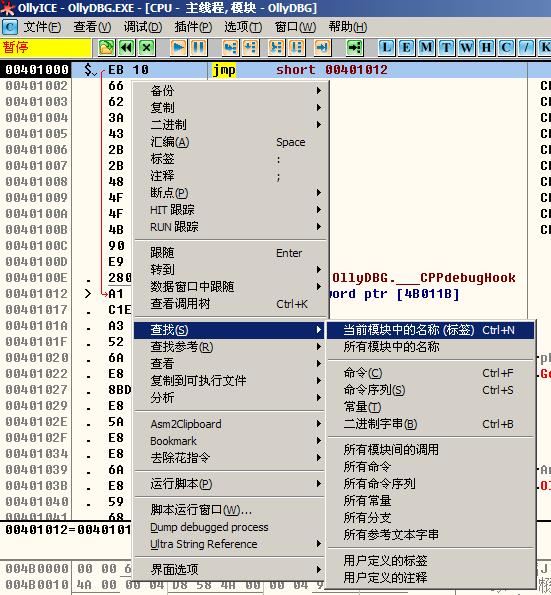Expand the 断点(P) submenu
The image size is (551, 595).
coord(231,193)
